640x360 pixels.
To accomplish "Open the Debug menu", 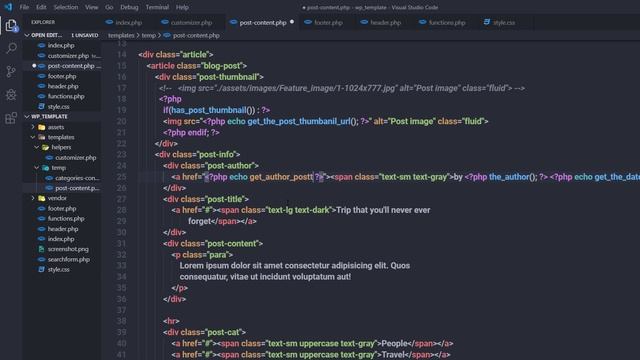I will (x=129, y=7).
